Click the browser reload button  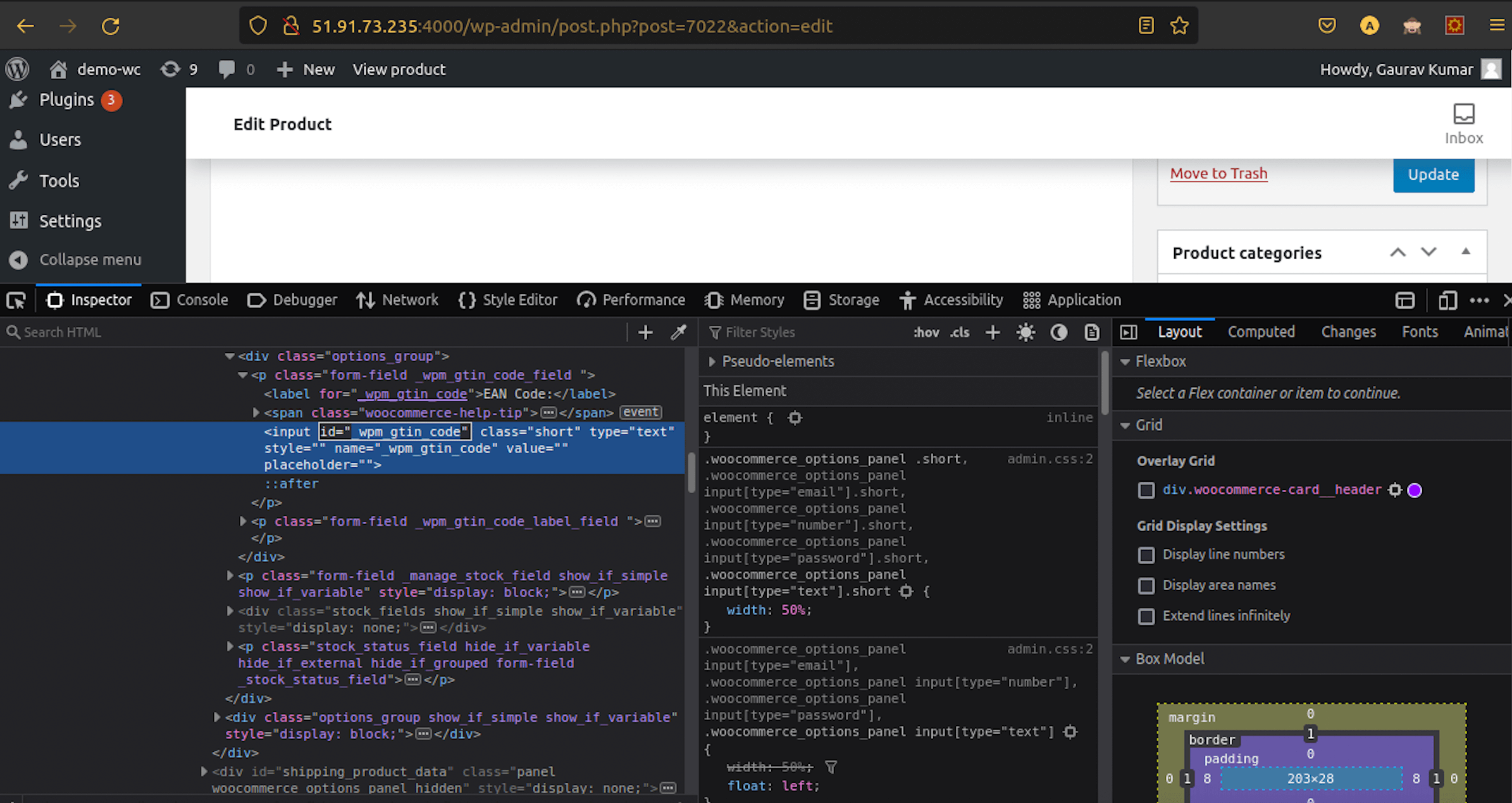click(x=111, y=26)
